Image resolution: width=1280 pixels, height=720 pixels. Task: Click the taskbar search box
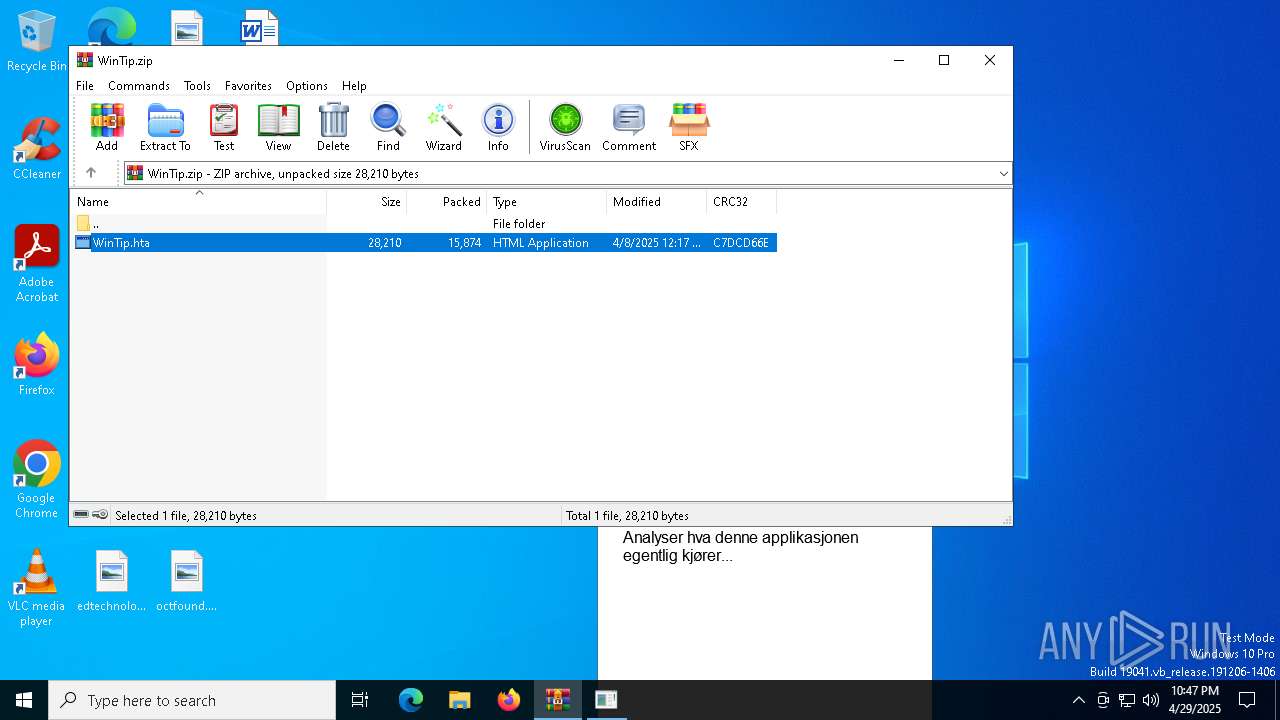[x=192, y=700]
